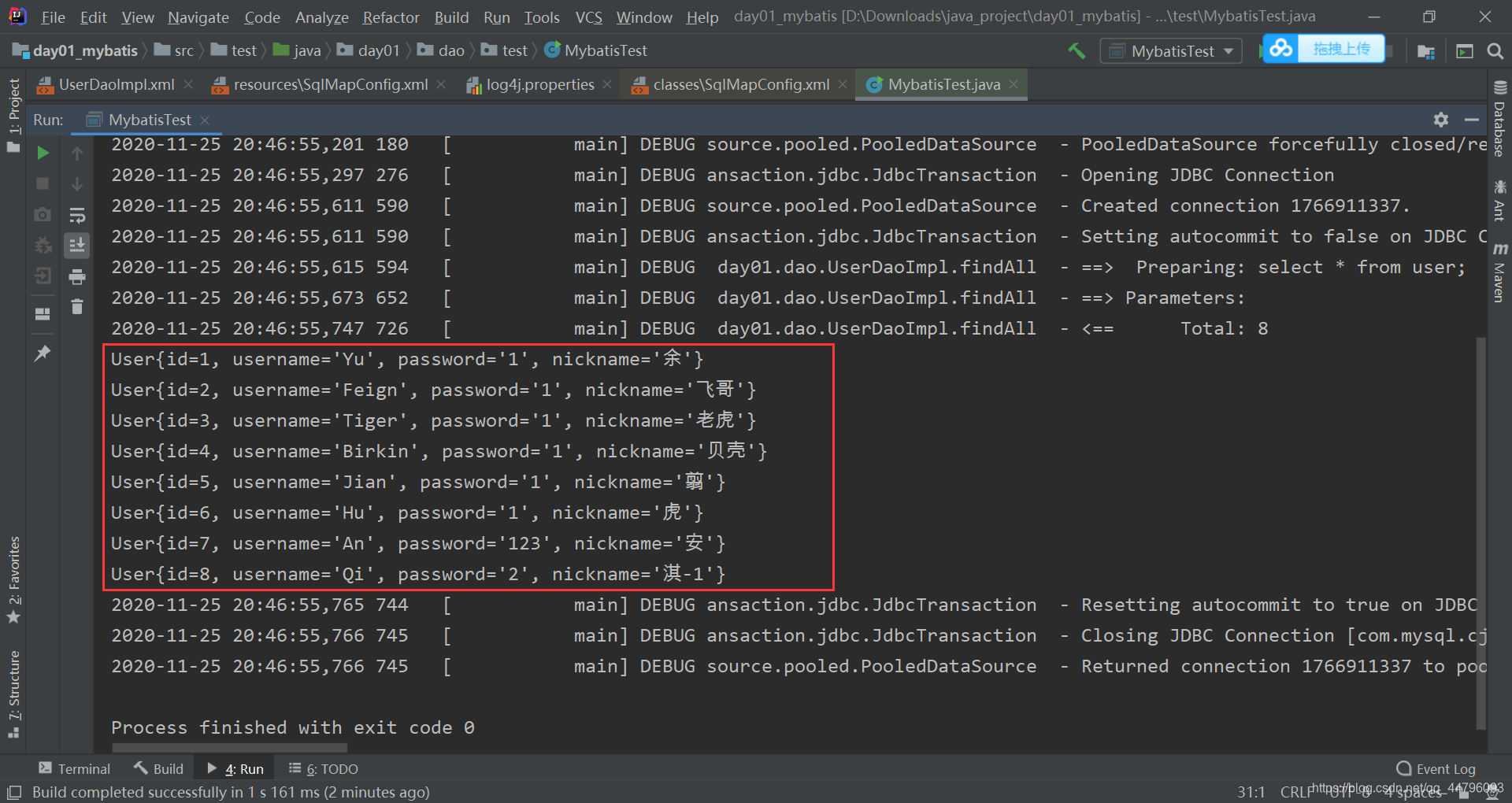Close the MybatisTest tab in Run panel
1512x803 pixels.
click(x=205, y=120)
